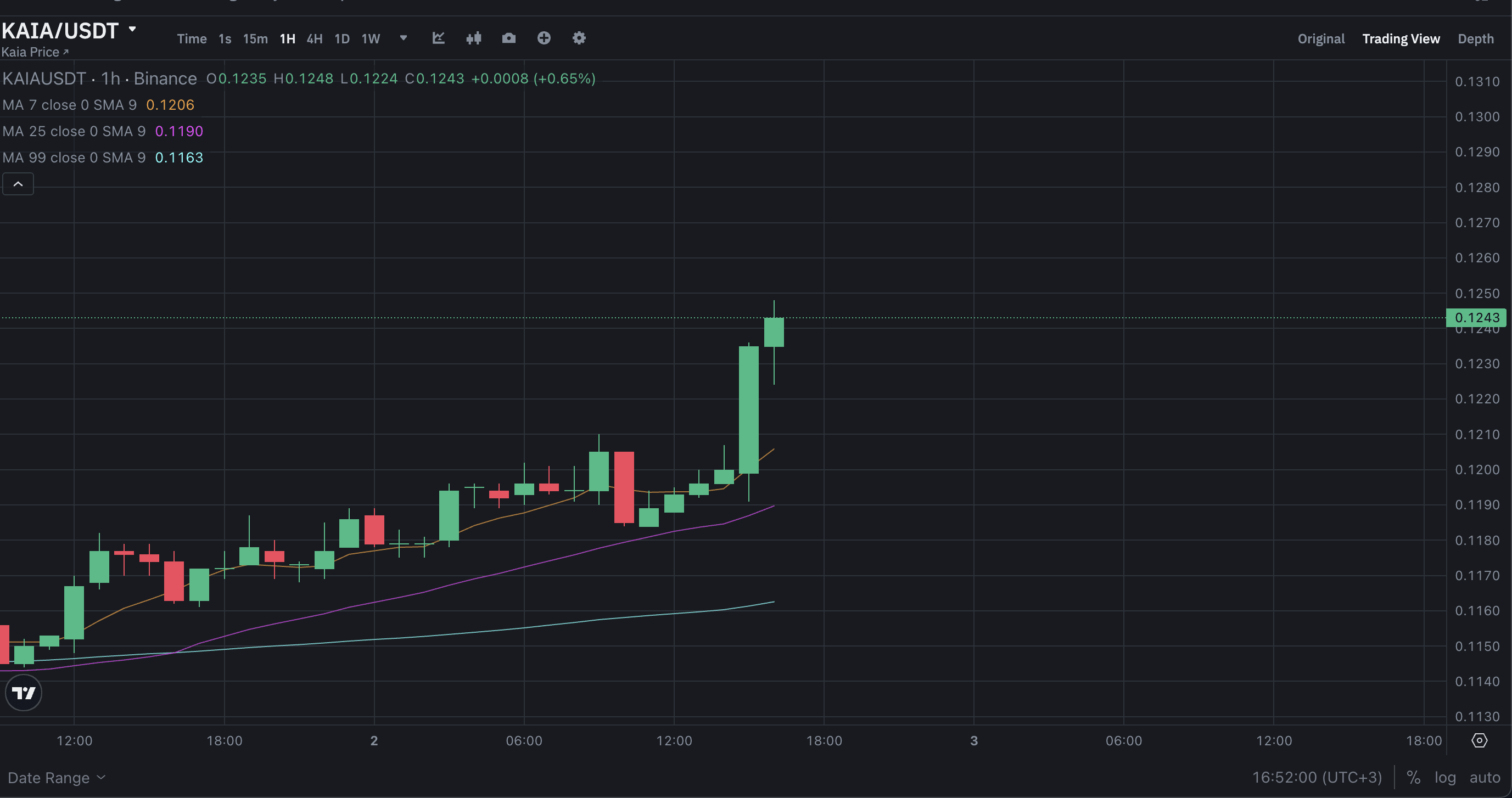Viewport: 1512px width, 798px height.
Task: Click the 0.1250 price axis label
Action: click(x=1477, y=294)
